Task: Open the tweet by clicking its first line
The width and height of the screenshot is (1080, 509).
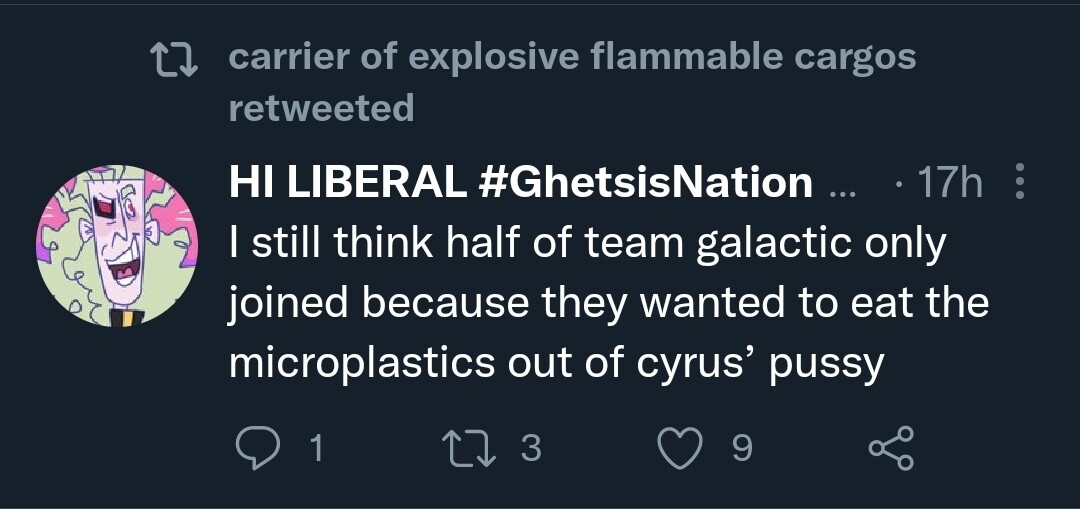Action: 587,244
